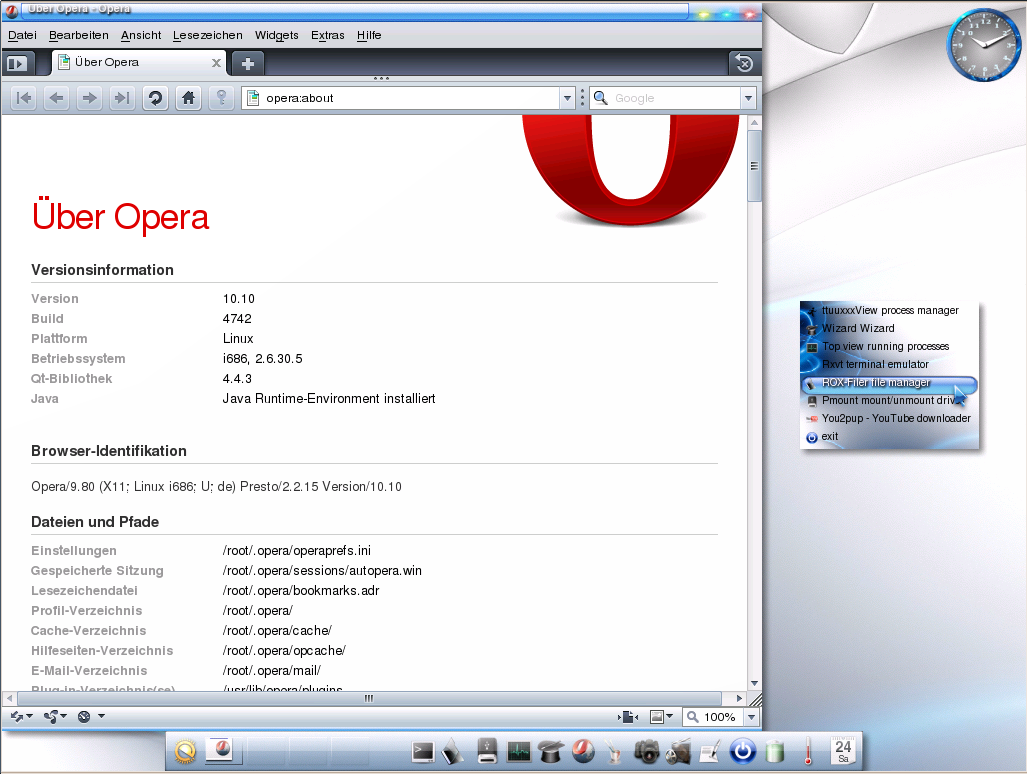The height and width of the screenshot is (774, 1027).
Task: Select Top view running processes
Action: (x=889, y=346)
